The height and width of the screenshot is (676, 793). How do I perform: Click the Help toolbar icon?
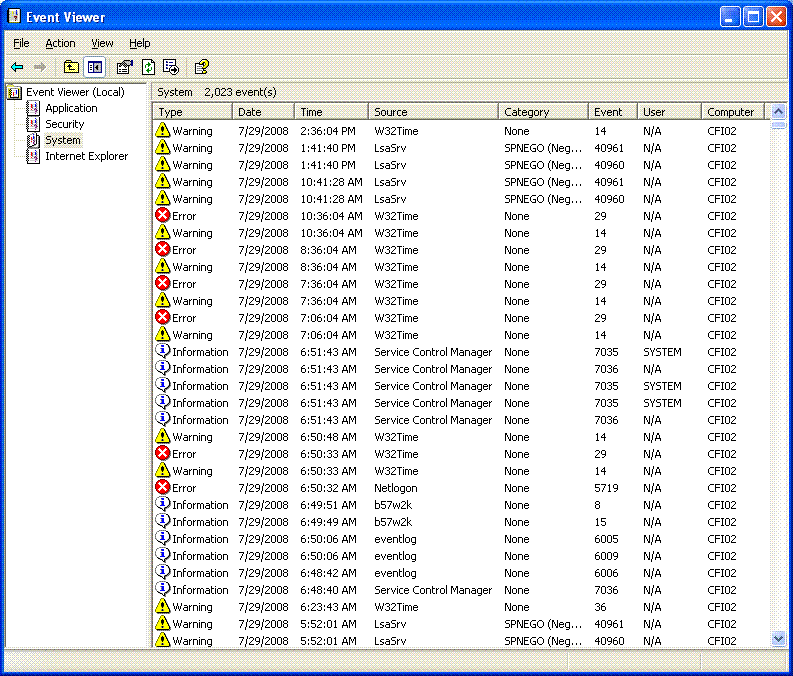point(201,67)
